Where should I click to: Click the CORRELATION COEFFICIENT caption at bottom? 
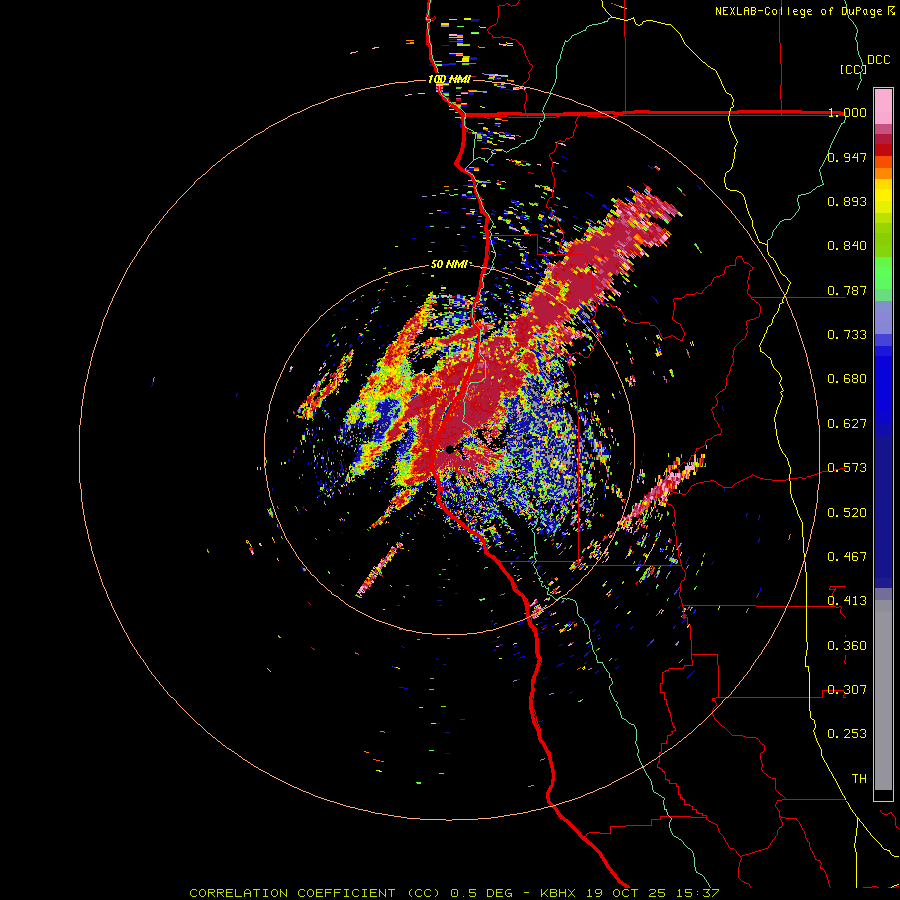tap(454, 893)
